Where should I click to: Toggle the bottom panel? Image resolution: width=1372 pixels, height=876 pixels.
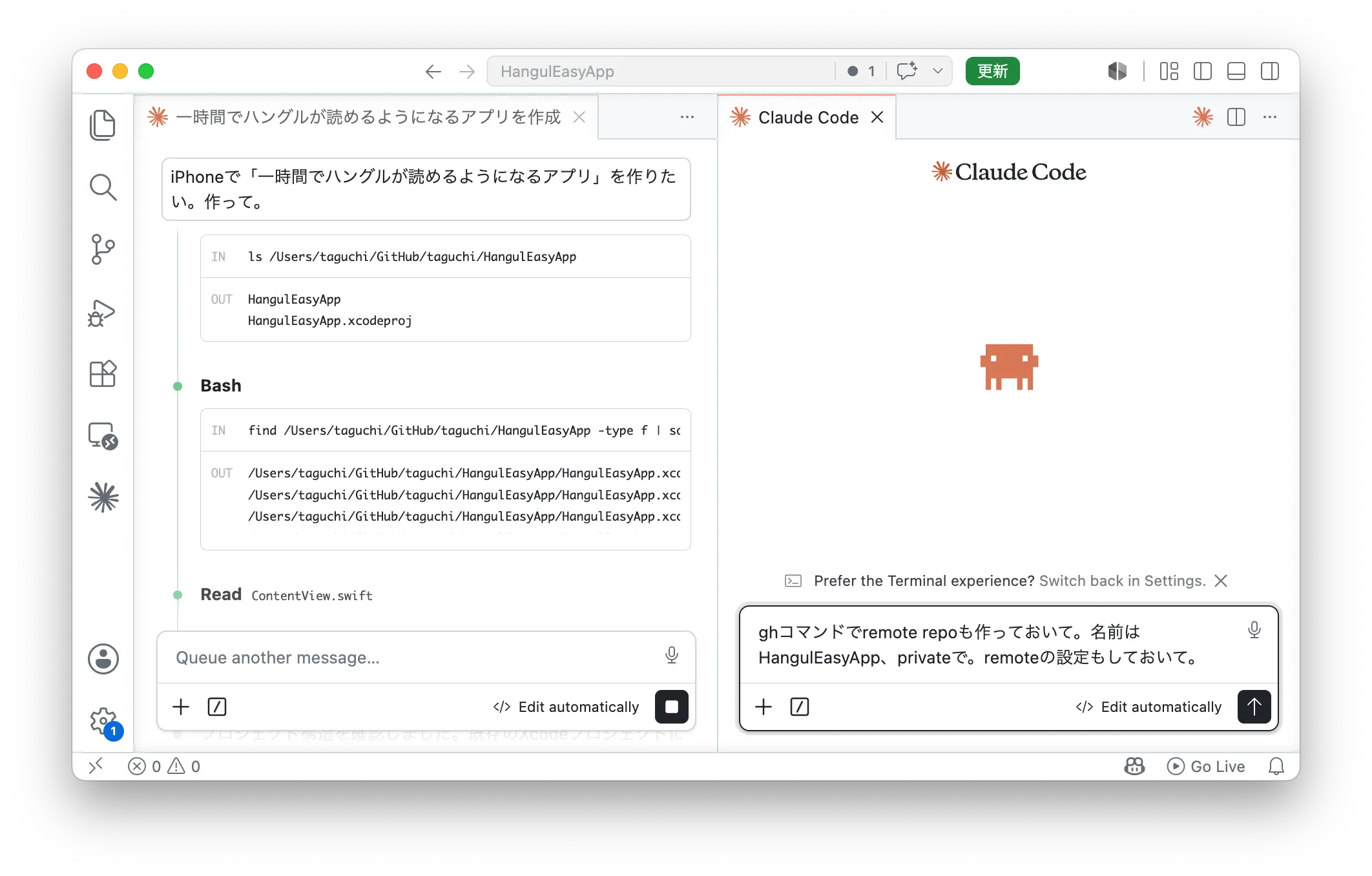click(1236, 71)
